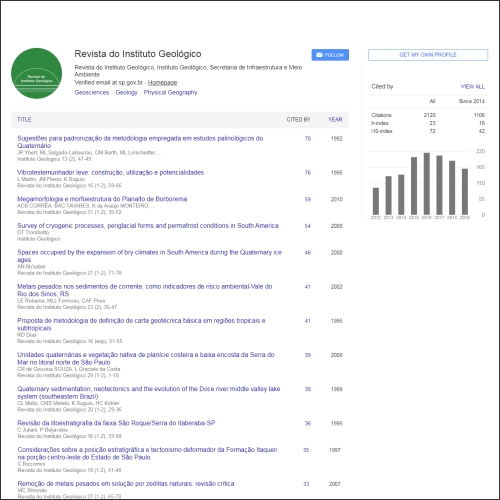The height and width of the screenshot is (500, 500).
Task: Open article 'Revisão da litoestratigrafia da faixa São Roque'
Action: pos(116,423)
